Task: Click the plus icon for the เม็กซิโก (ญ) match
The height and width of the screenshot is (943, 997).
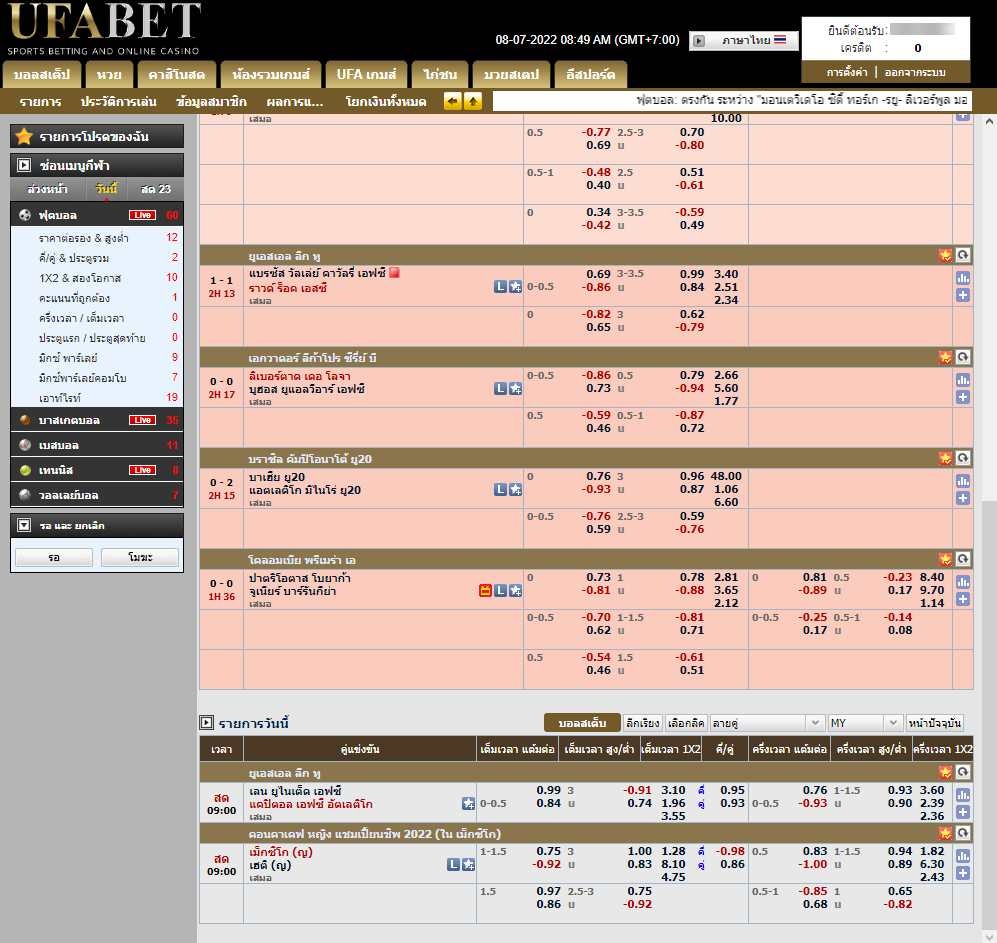Action: coord(963,873)
